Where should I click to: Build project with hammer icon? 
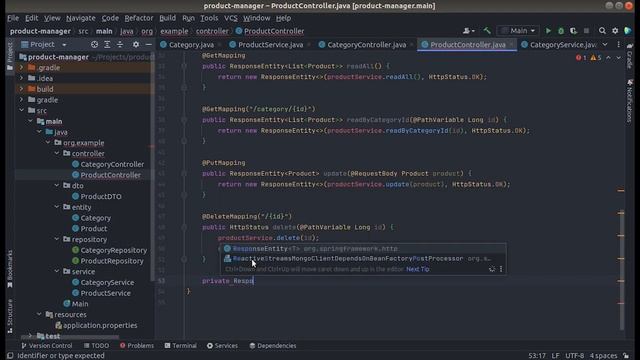point(487,31)
